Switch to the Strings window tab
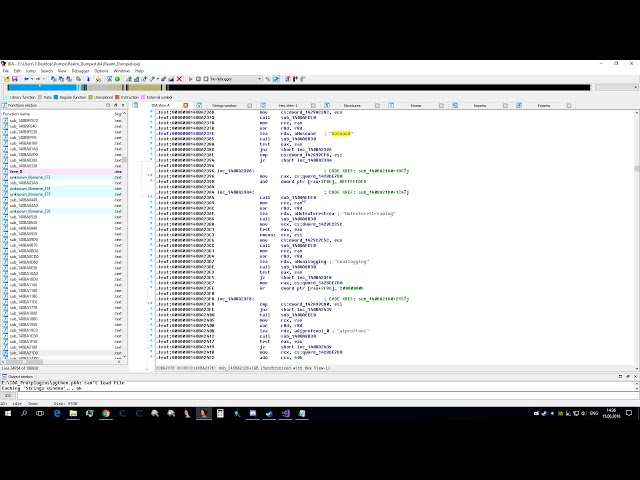This screenshot has height=480, width=640. 224,105
